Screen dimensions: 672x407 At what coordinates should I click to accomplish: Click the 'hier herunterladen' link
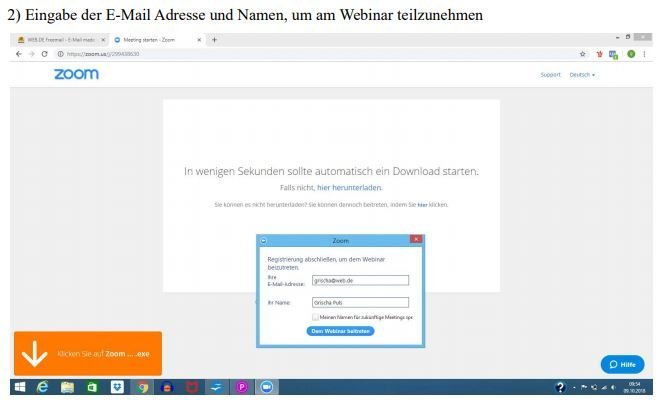pos(349,188)
